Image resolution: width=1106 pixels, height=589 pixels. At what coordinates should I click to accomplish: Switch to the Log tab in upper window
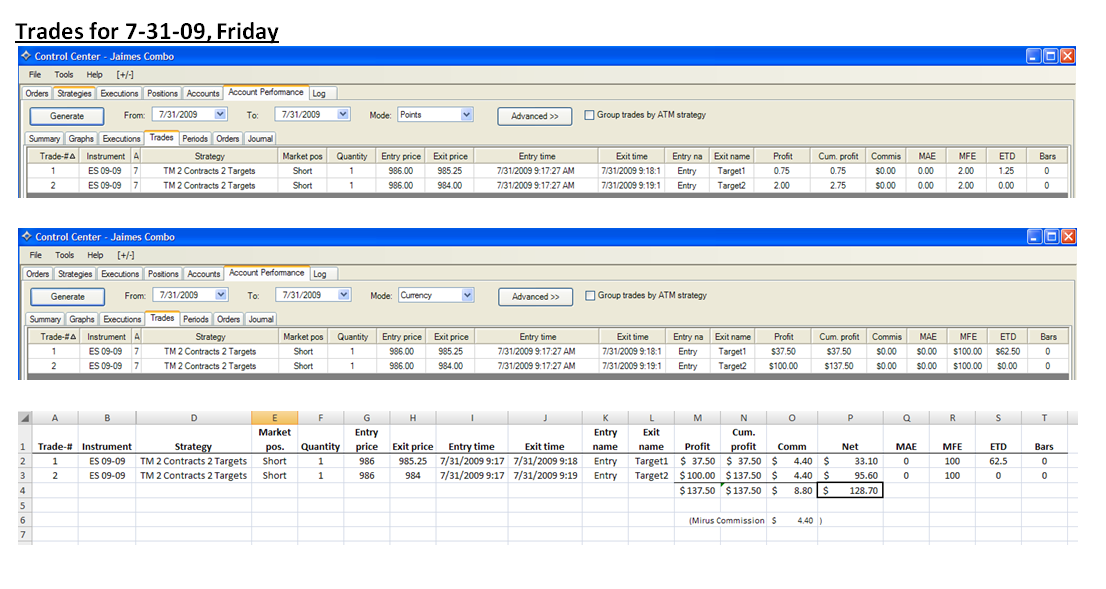pos(320,93)
